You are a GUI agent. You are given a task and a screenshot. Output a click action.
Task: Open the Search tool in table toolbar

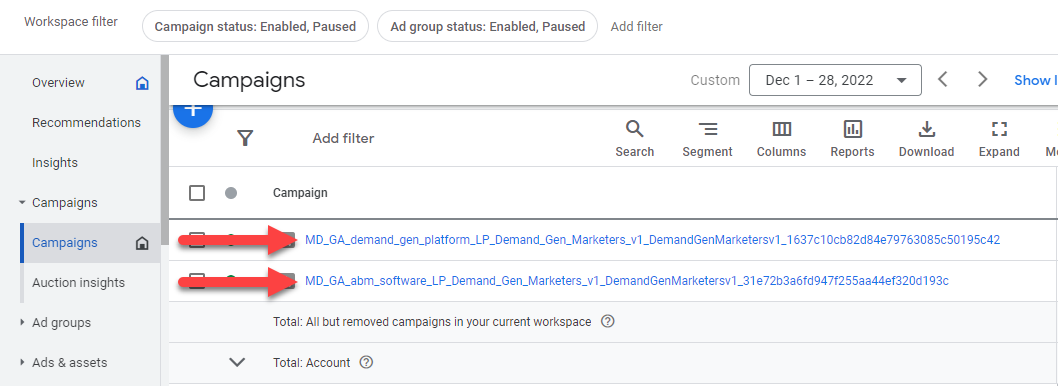click(x=634, y=138)
